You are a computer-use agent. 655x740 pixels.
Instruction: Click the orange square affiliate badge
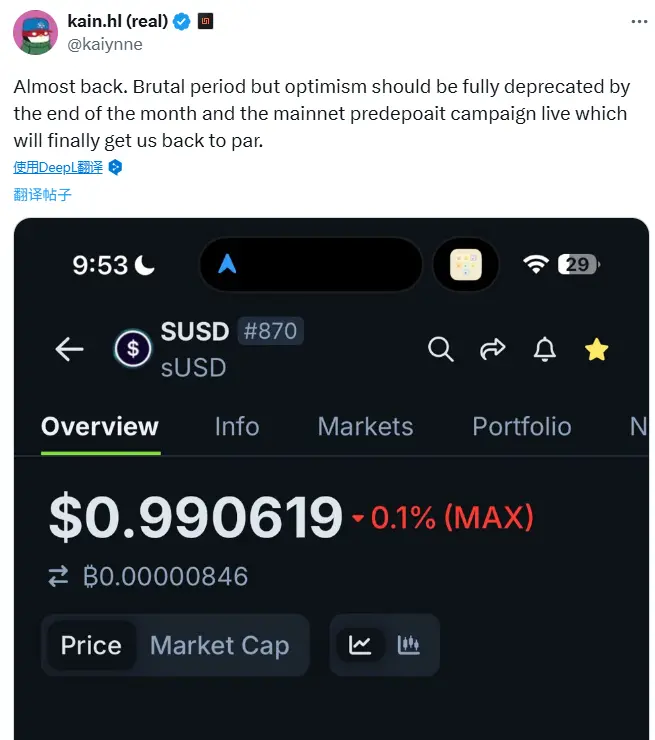204,22
